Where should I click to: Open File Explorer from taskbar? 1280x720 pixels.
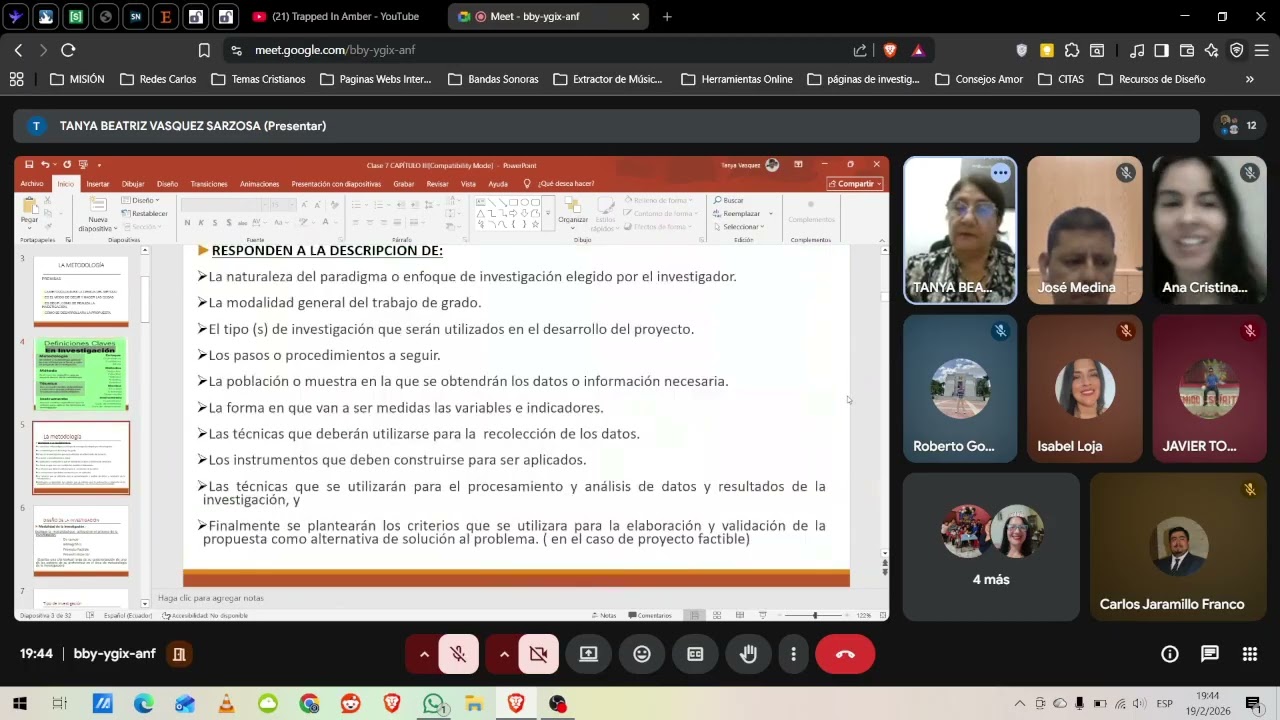(474, 704)
